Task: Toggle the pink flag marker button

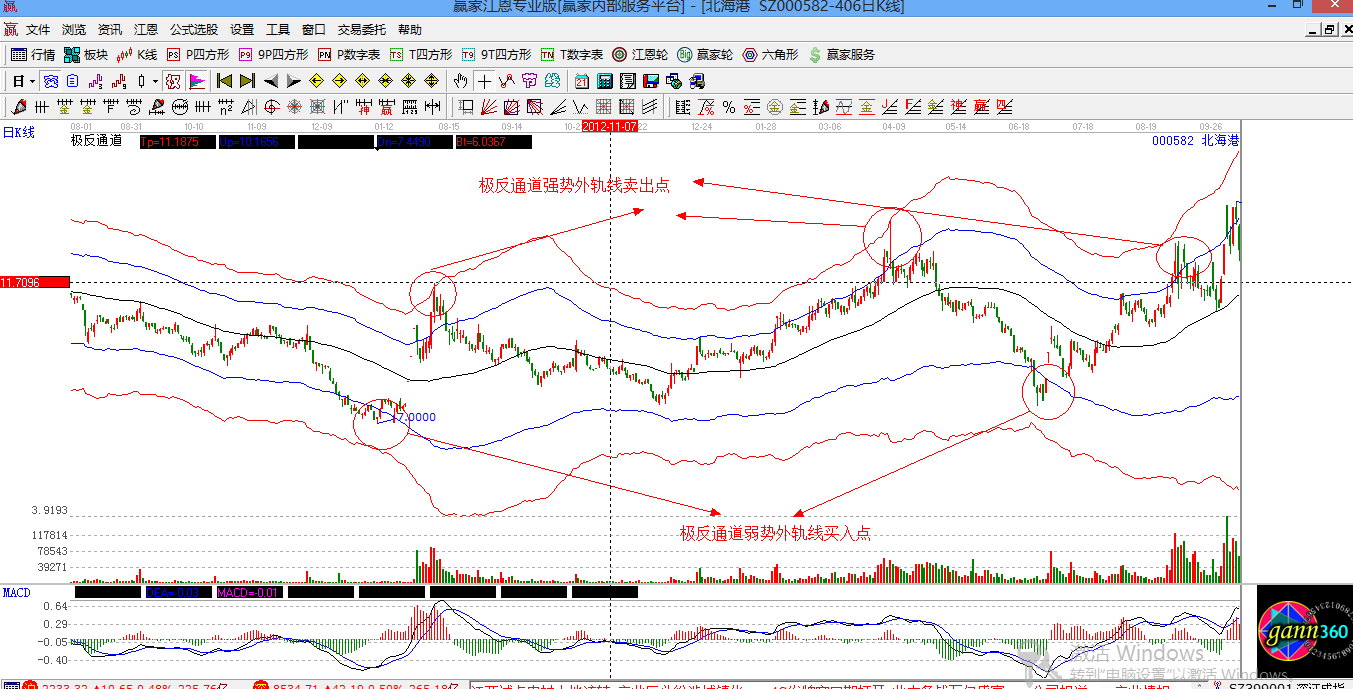Action: (x=197, y=81)
